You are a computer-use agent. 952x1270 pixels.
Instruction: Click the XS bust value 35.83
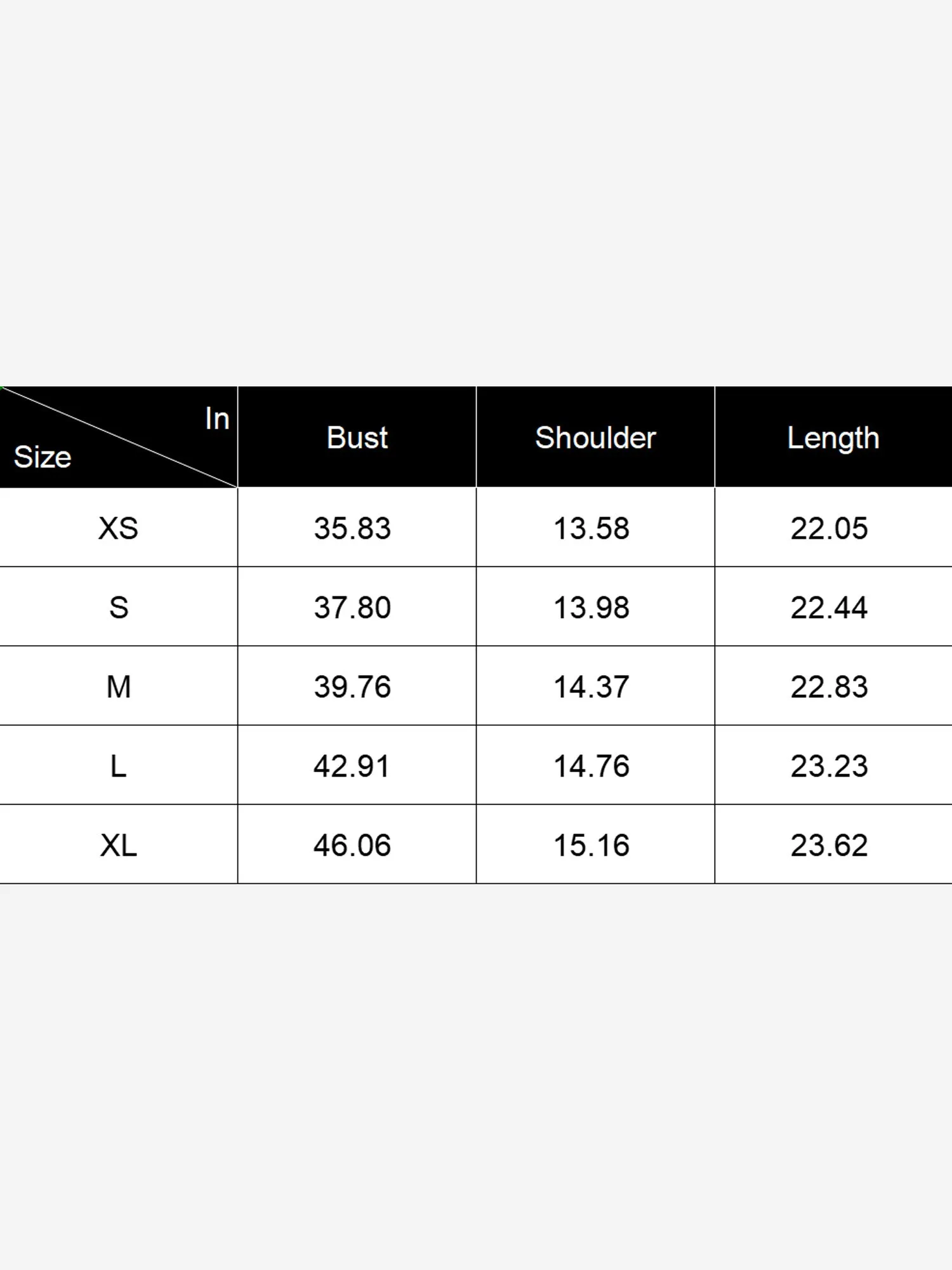point(352,528)
